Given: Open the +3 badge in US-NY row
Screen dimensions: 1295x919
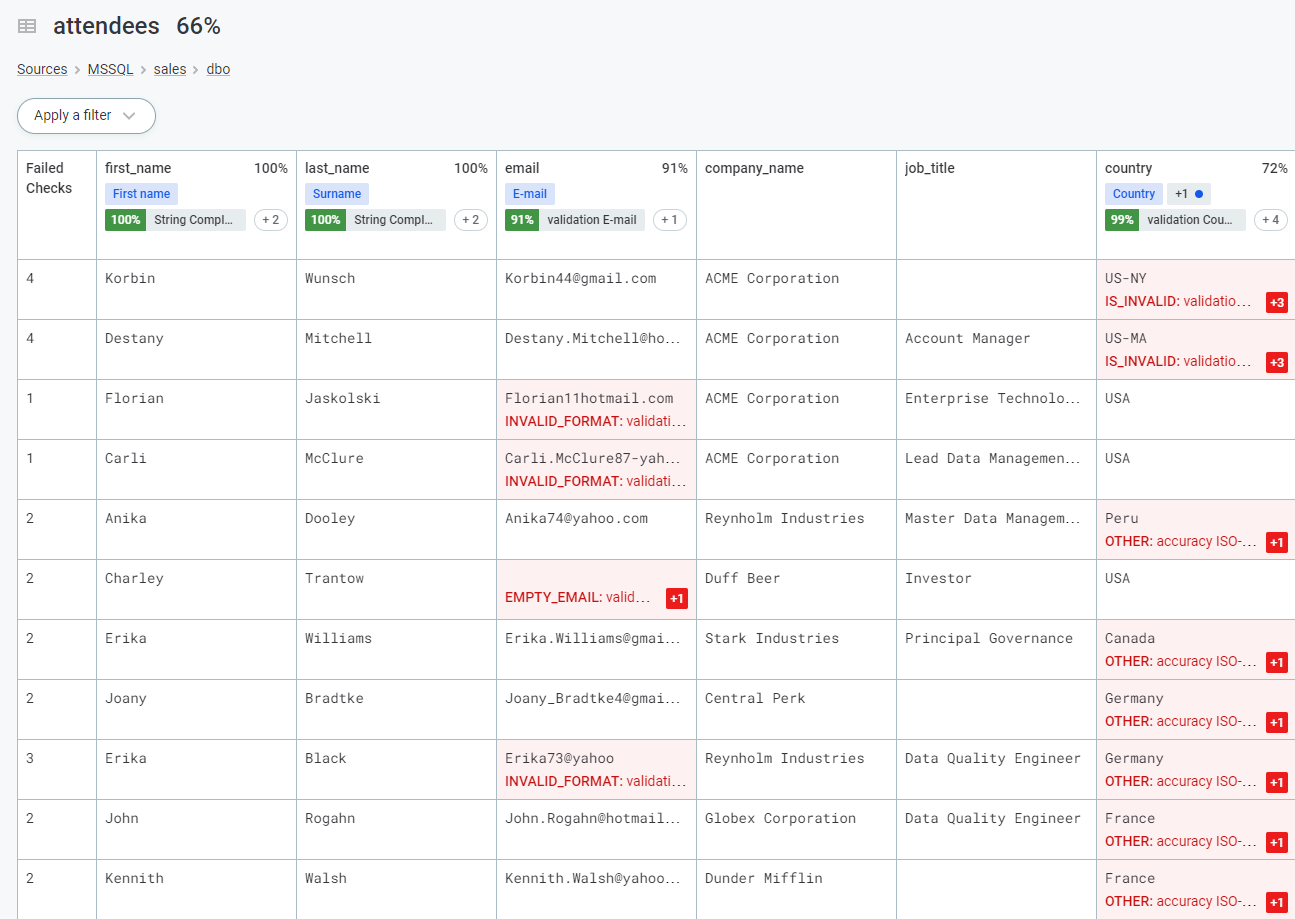Looking at the screenshot, I should click(1276, 302).
